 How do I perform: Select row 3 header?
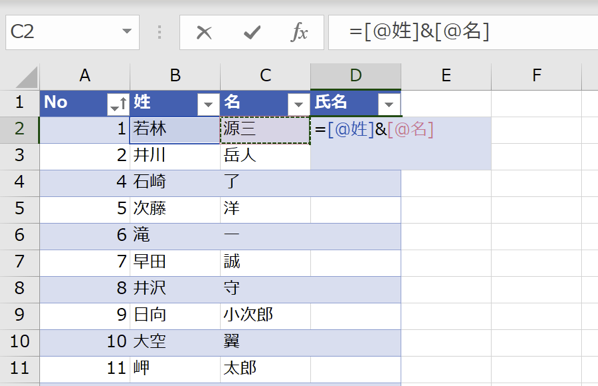(x=19, y=156)
